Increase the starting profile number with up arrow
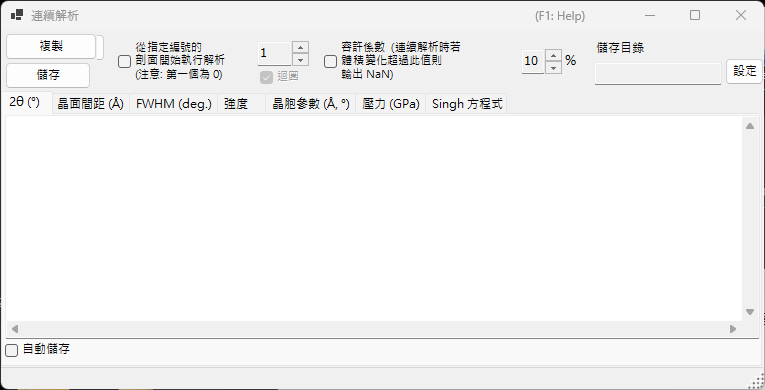 point(301,47)
